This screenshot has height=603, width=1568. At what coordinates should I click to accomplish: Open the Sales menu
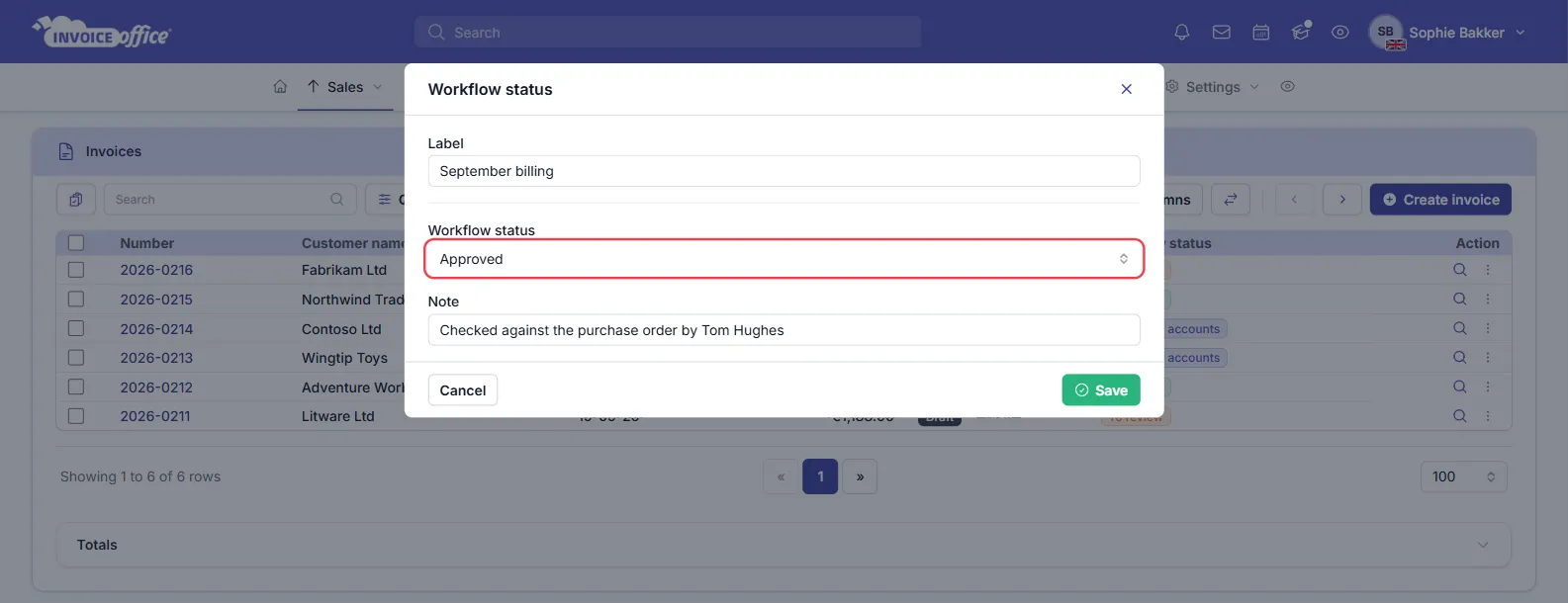(x=344, y=87)
